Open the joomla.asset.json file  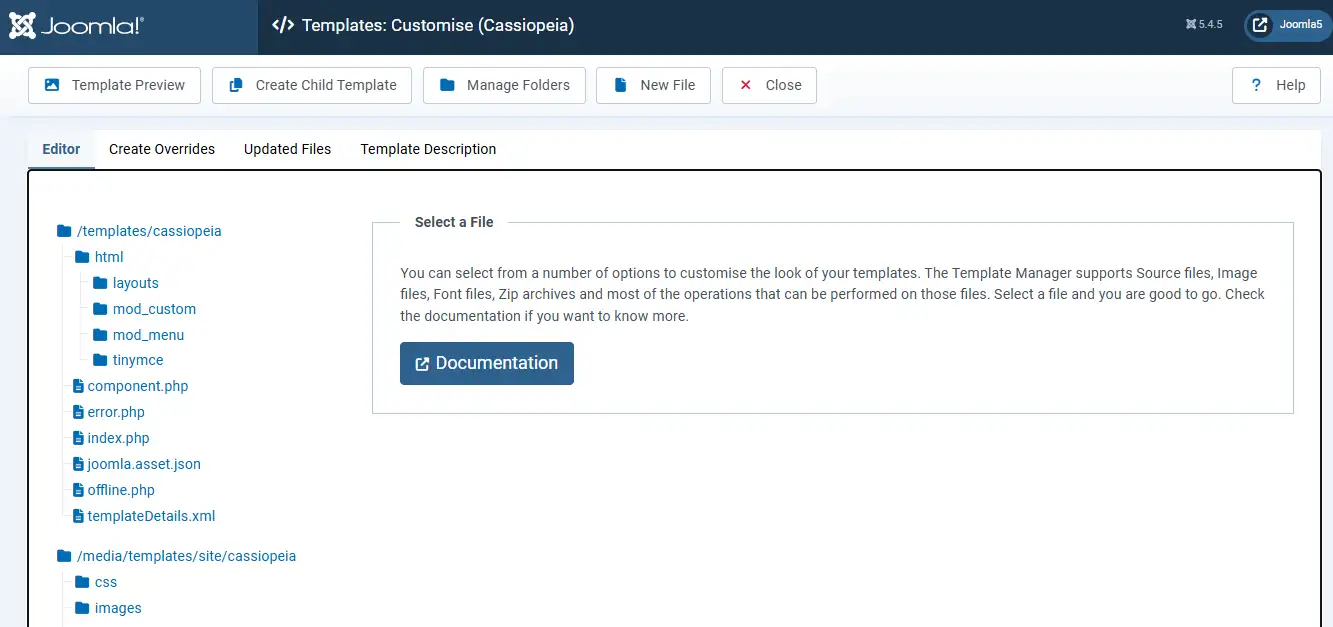coord(144,464)
